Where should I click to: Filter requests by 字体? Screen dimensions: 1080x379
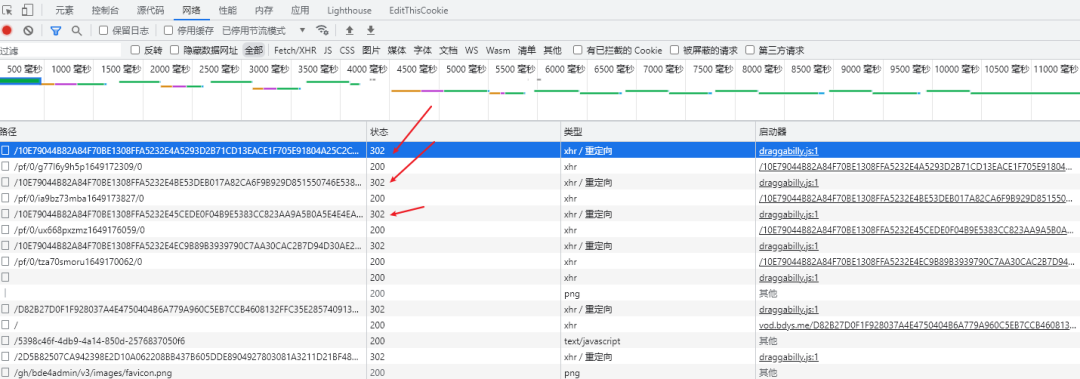coord(423,50)
